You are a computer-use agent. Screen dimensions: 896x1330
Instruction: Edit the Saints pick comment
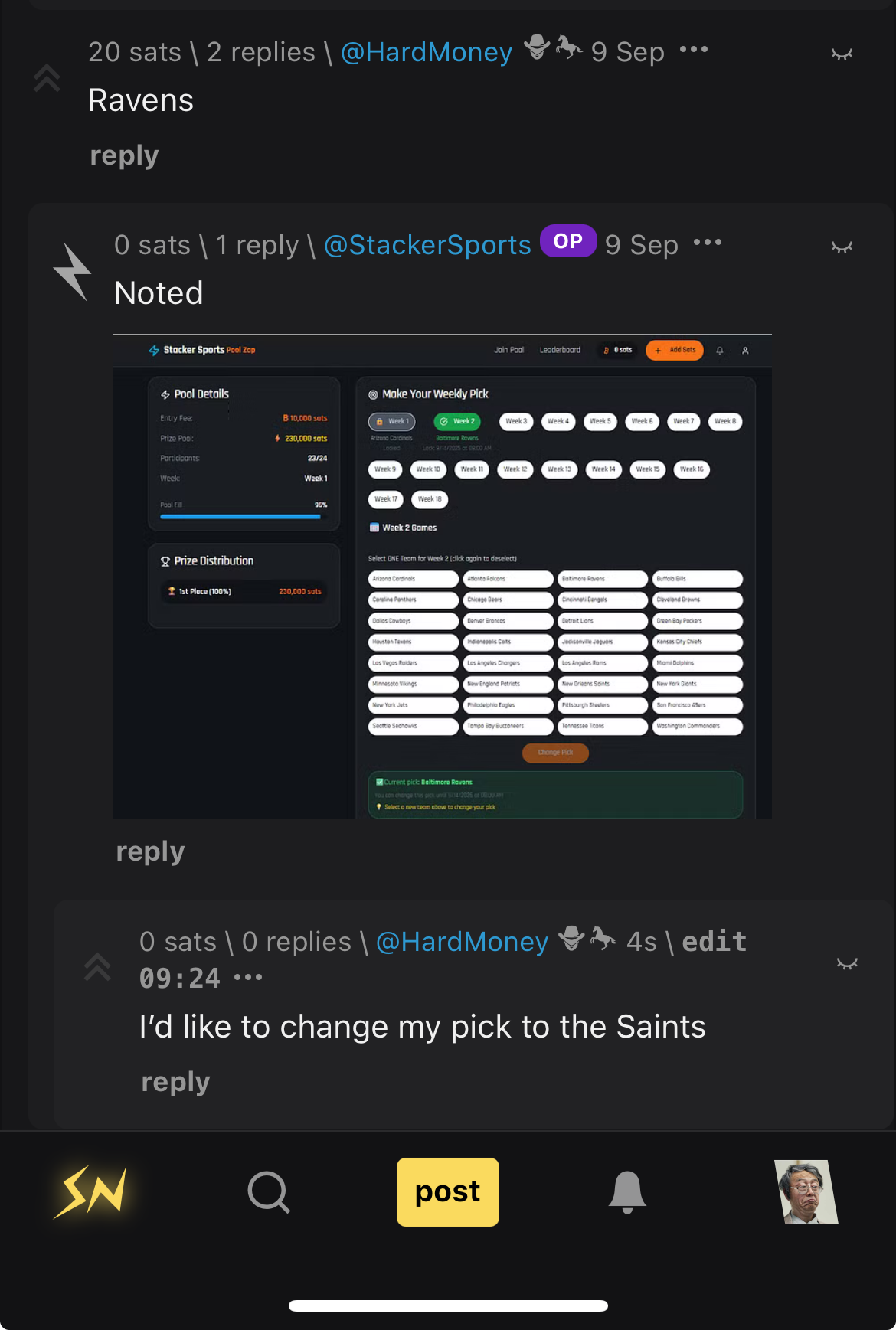(x=714, y=942)
